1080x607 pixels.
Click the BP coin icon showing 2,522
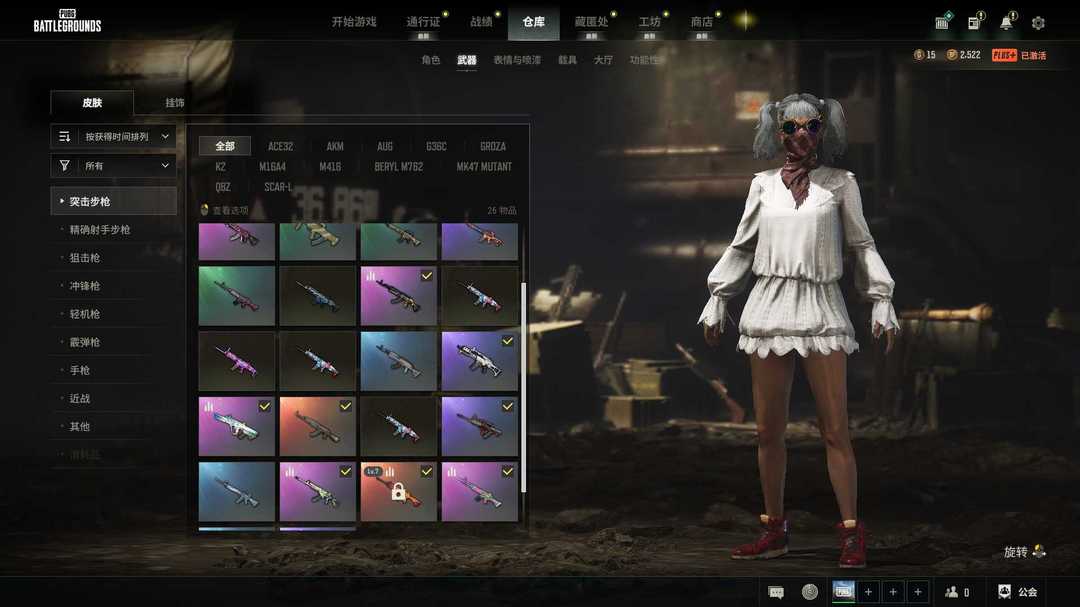click(952, 54)
